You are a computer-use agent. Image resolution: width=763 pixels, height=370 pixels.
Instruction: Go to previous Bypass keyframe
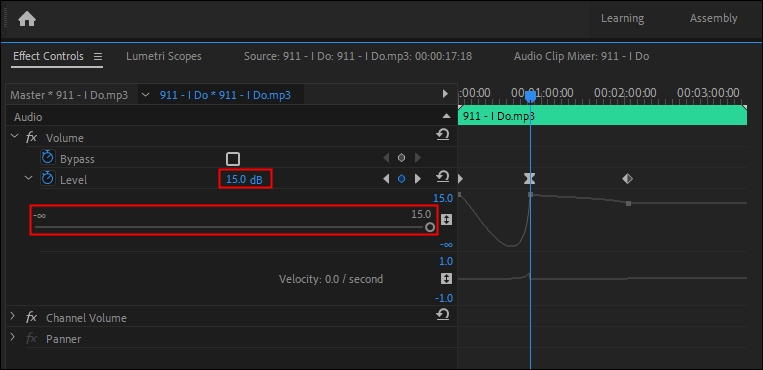pyautogui.click(x=386, y=158)
